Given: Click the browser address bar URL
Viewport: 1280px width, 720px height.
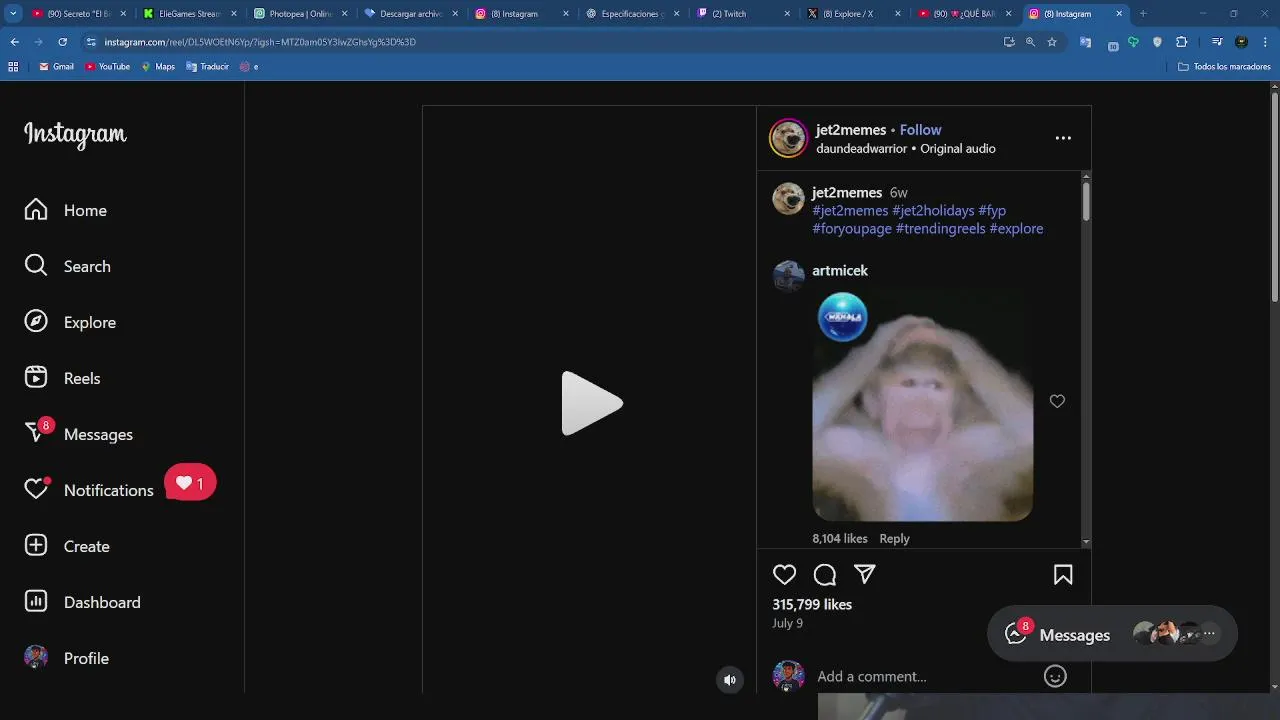Looking at the screenshot, I should (260, 42).
